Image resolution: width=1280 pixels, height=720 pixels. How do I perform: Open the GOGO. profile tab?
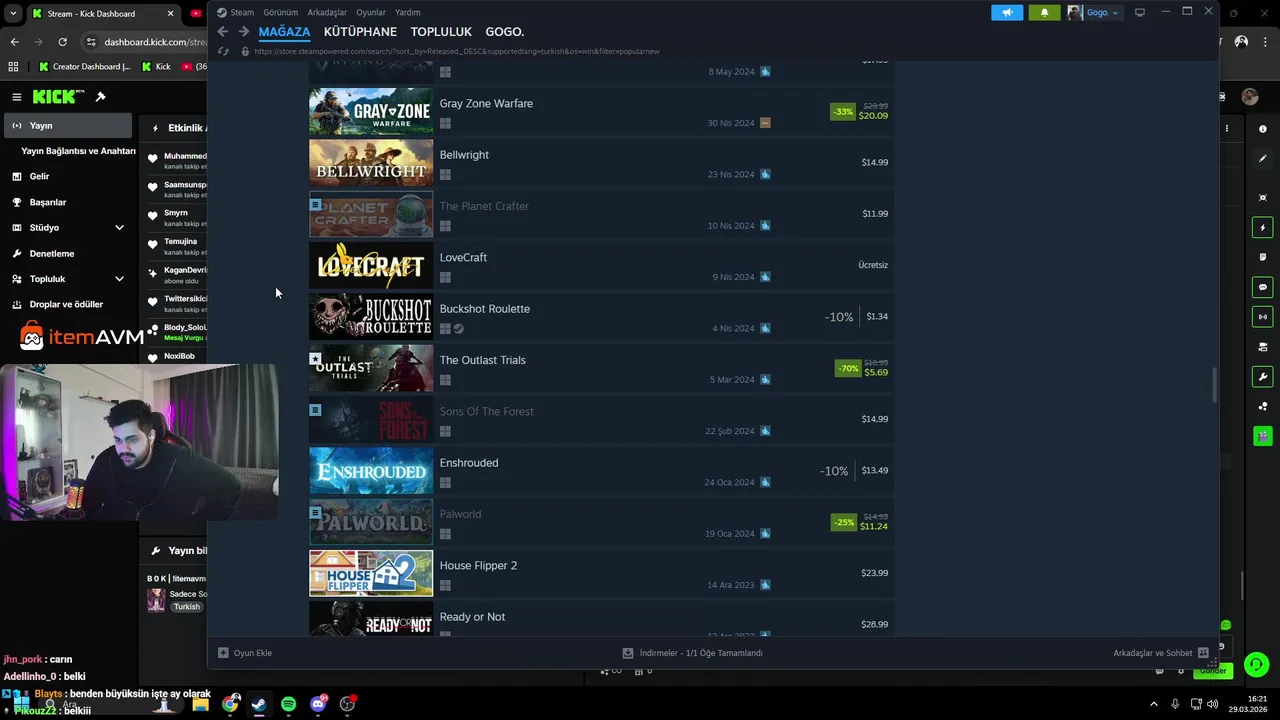(x=505, y=32)
